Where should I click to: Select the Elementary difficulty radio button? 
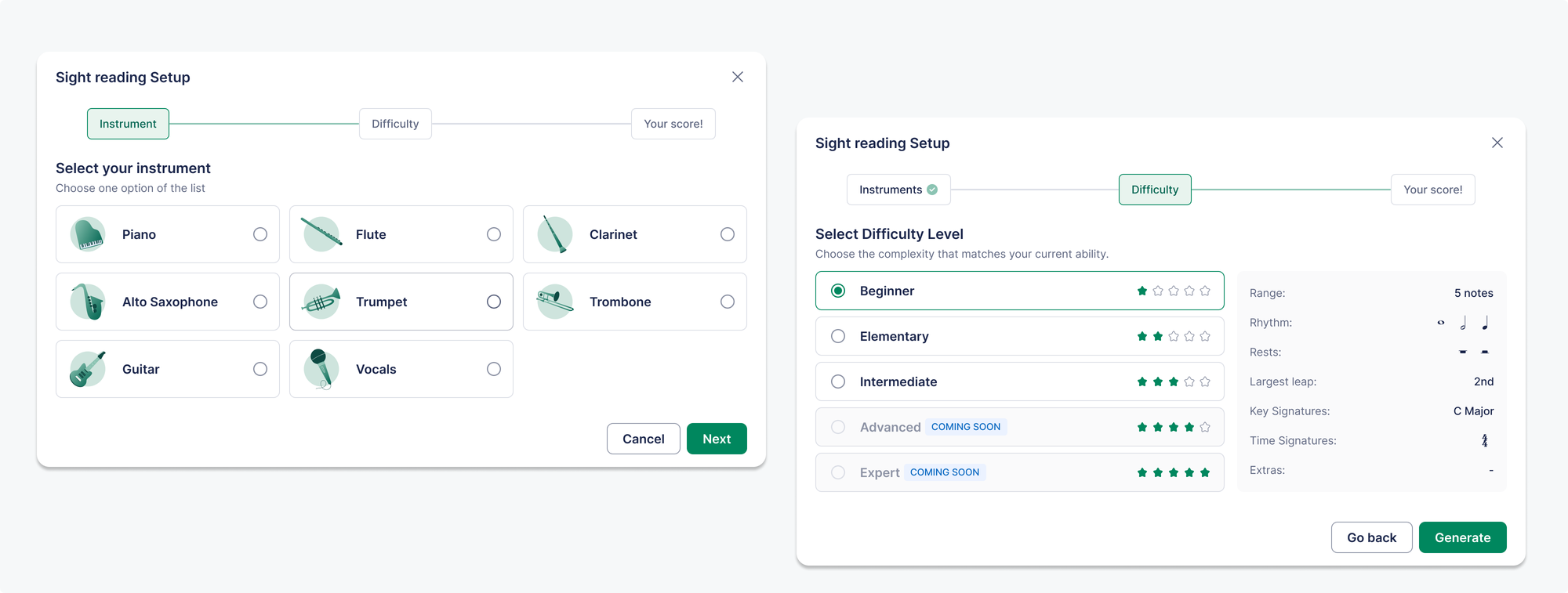pyautogui.click(x=838, y=336)
